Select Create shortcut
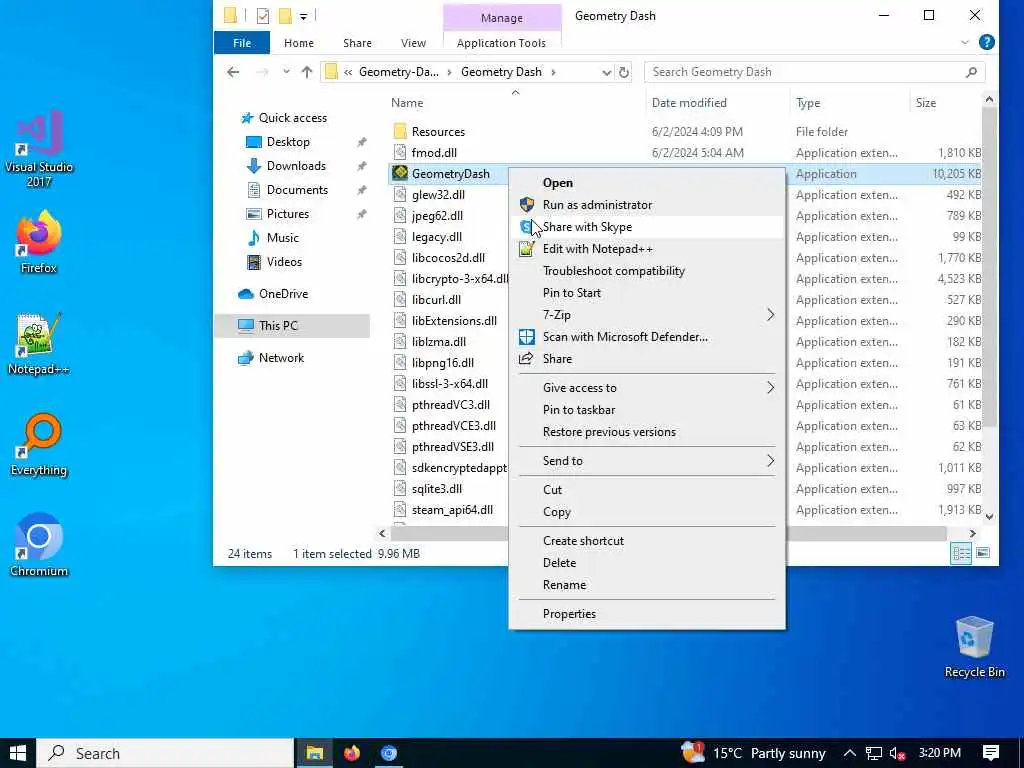This screenshot has width=1024, height=768. (x=647, y=541)
